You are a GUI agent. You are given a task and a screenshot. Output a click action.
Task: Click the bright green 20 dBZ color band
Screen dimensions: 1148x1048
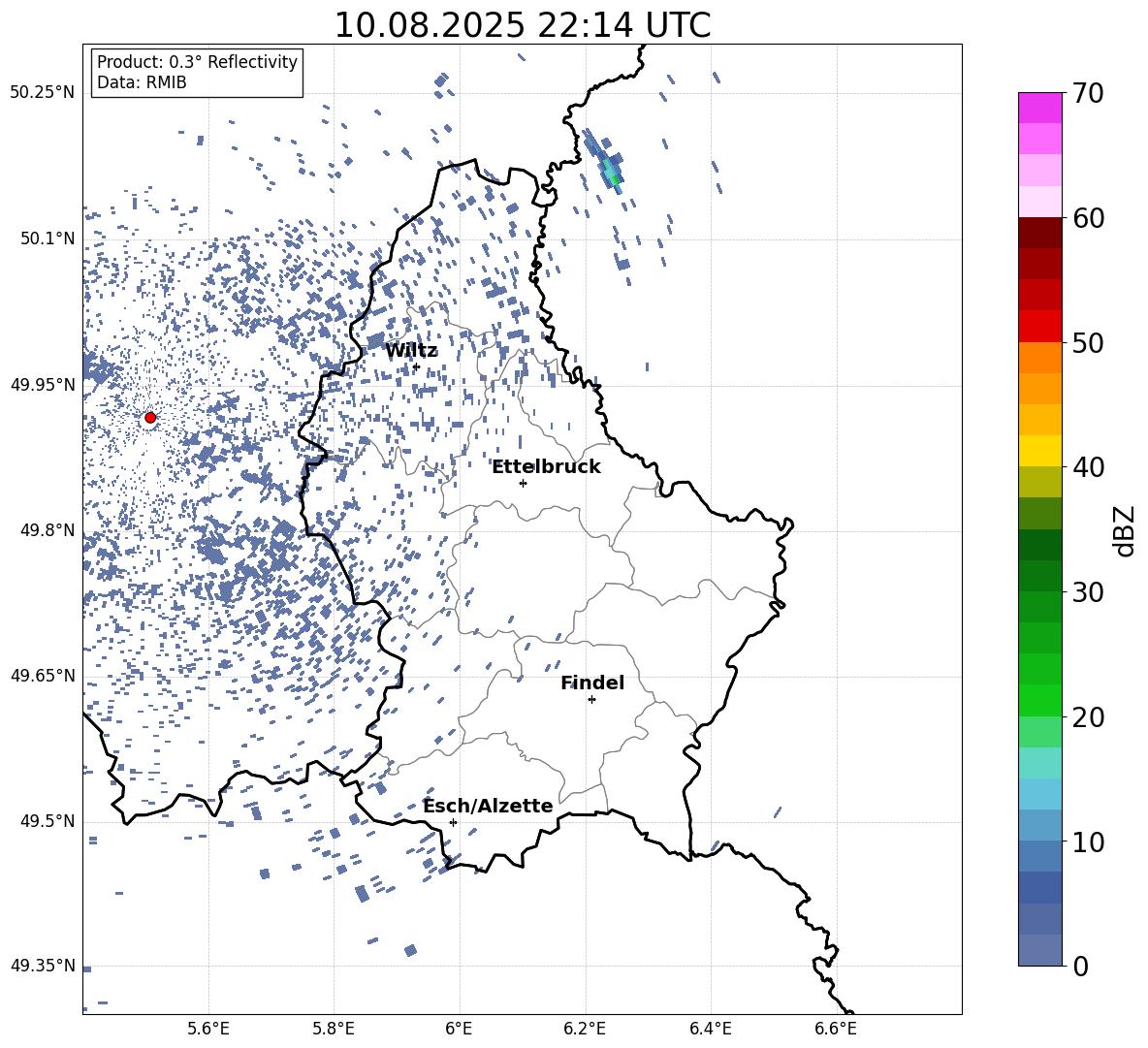[x=1039, y=700]
